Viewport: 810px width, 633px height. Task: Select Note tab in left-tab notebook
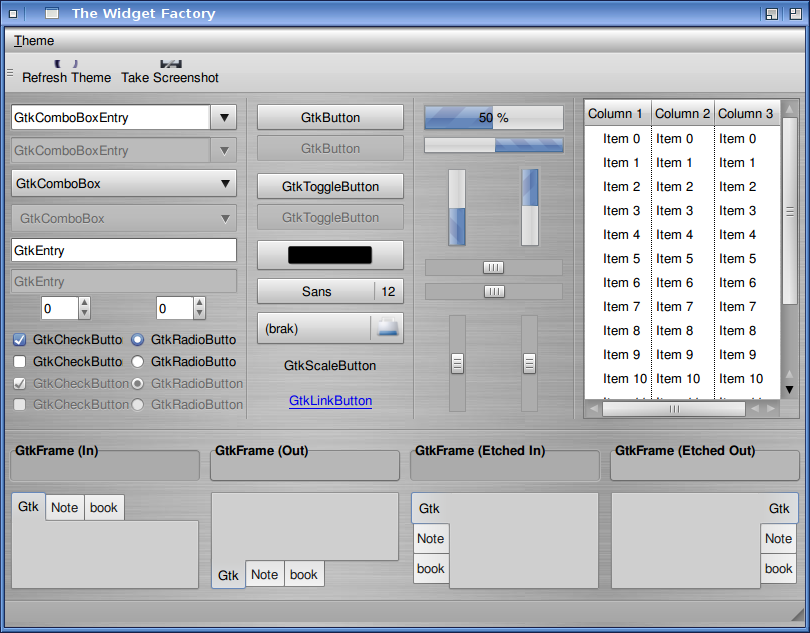click(x=431, y=538)
